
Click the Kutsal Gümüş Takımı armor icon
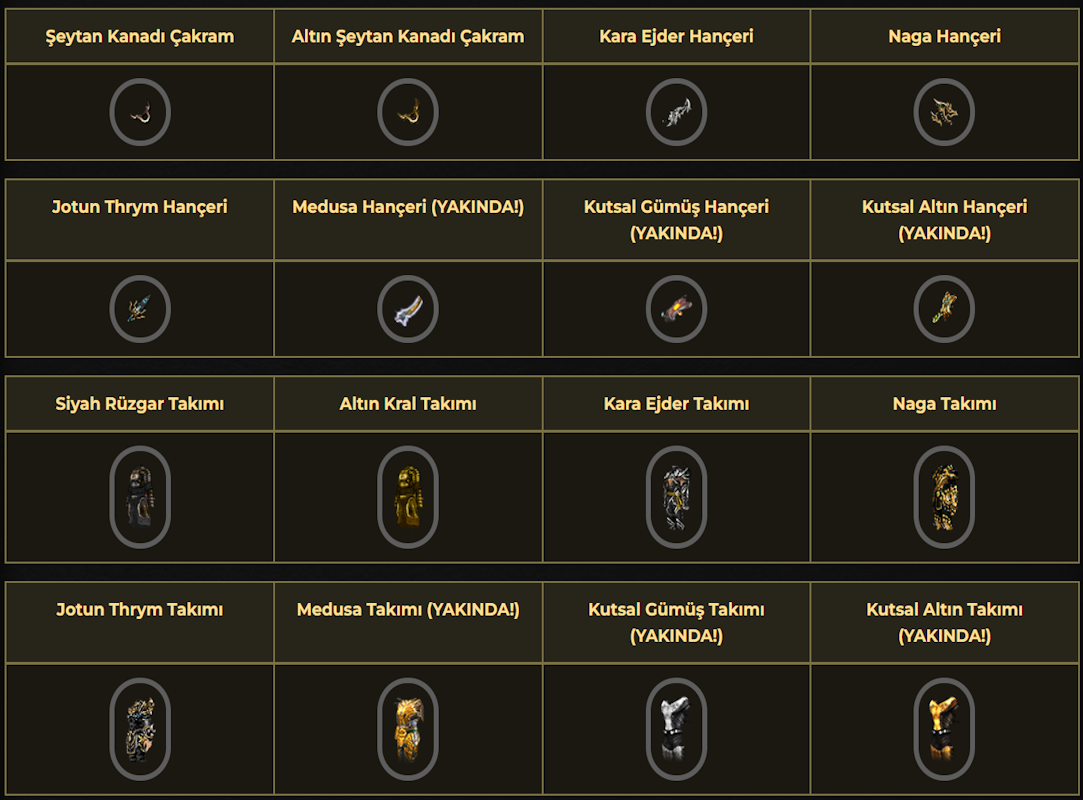point(677,729)
